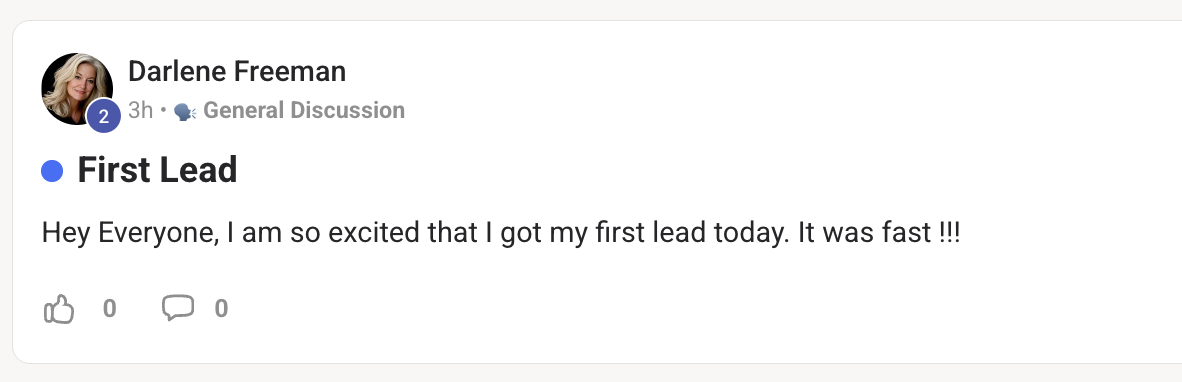
Task: Open the First Lead post title
Action: click(x=158, y=170)
